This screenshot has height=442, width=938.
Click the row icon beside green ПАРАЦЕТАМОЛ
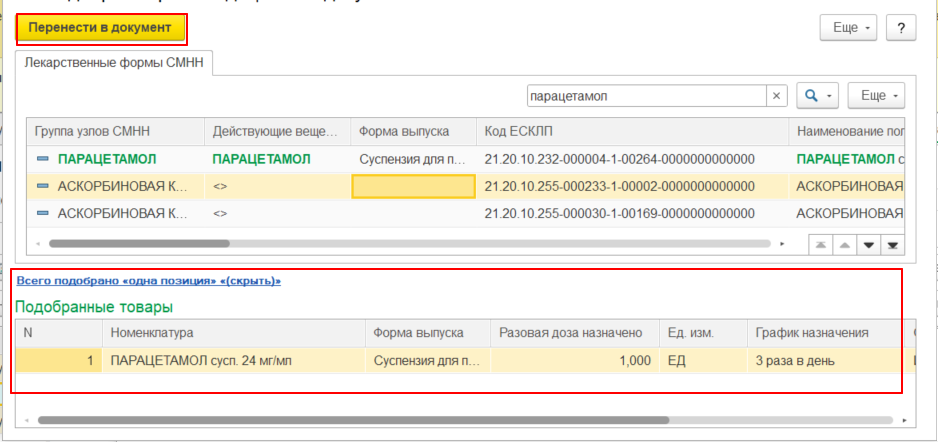tap(43, 159)
